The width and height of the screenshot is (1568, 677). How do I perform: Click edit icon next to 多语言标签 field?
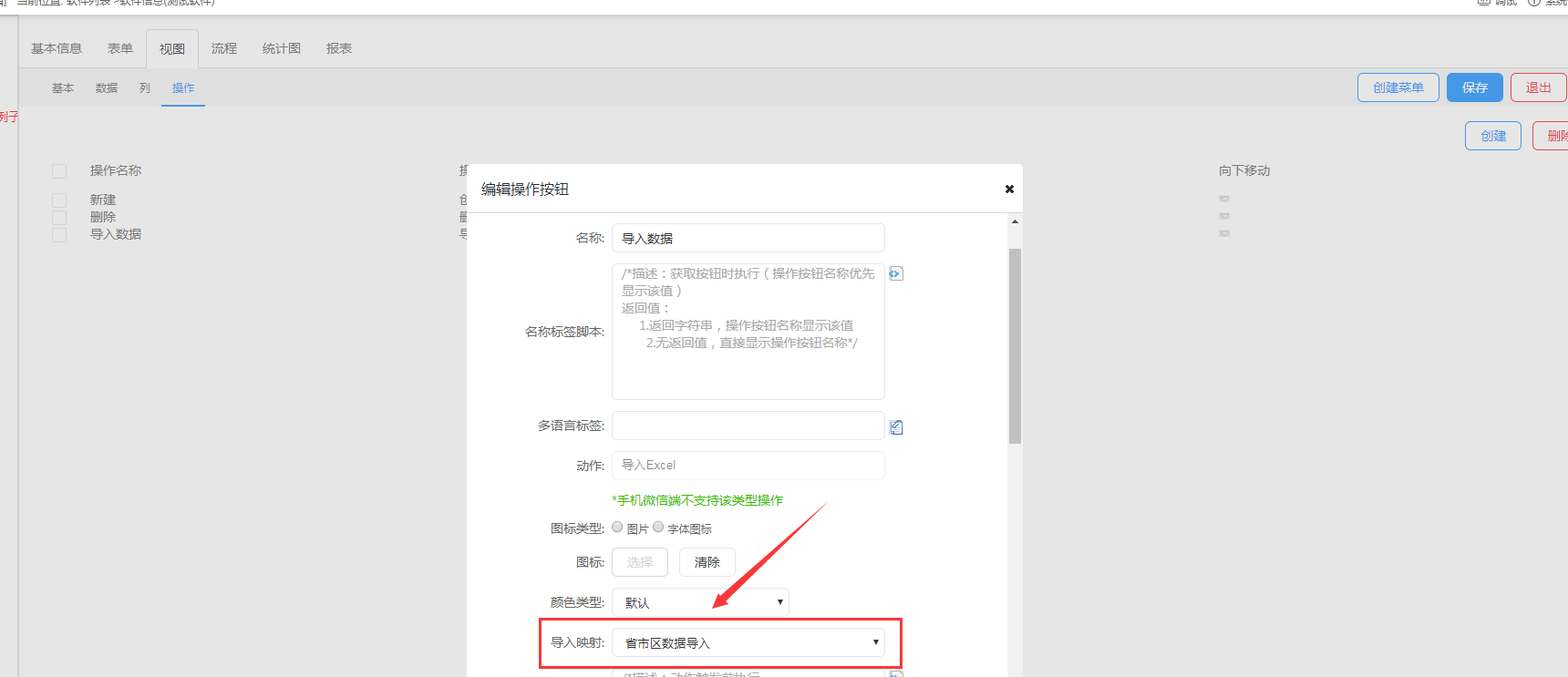pyautogui.click(x=896, y=427)
